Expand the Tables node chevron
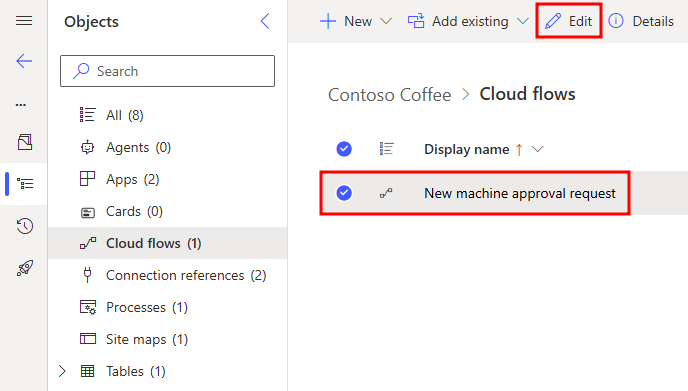This screenshot has width=688, height=391. pos(62,371)
